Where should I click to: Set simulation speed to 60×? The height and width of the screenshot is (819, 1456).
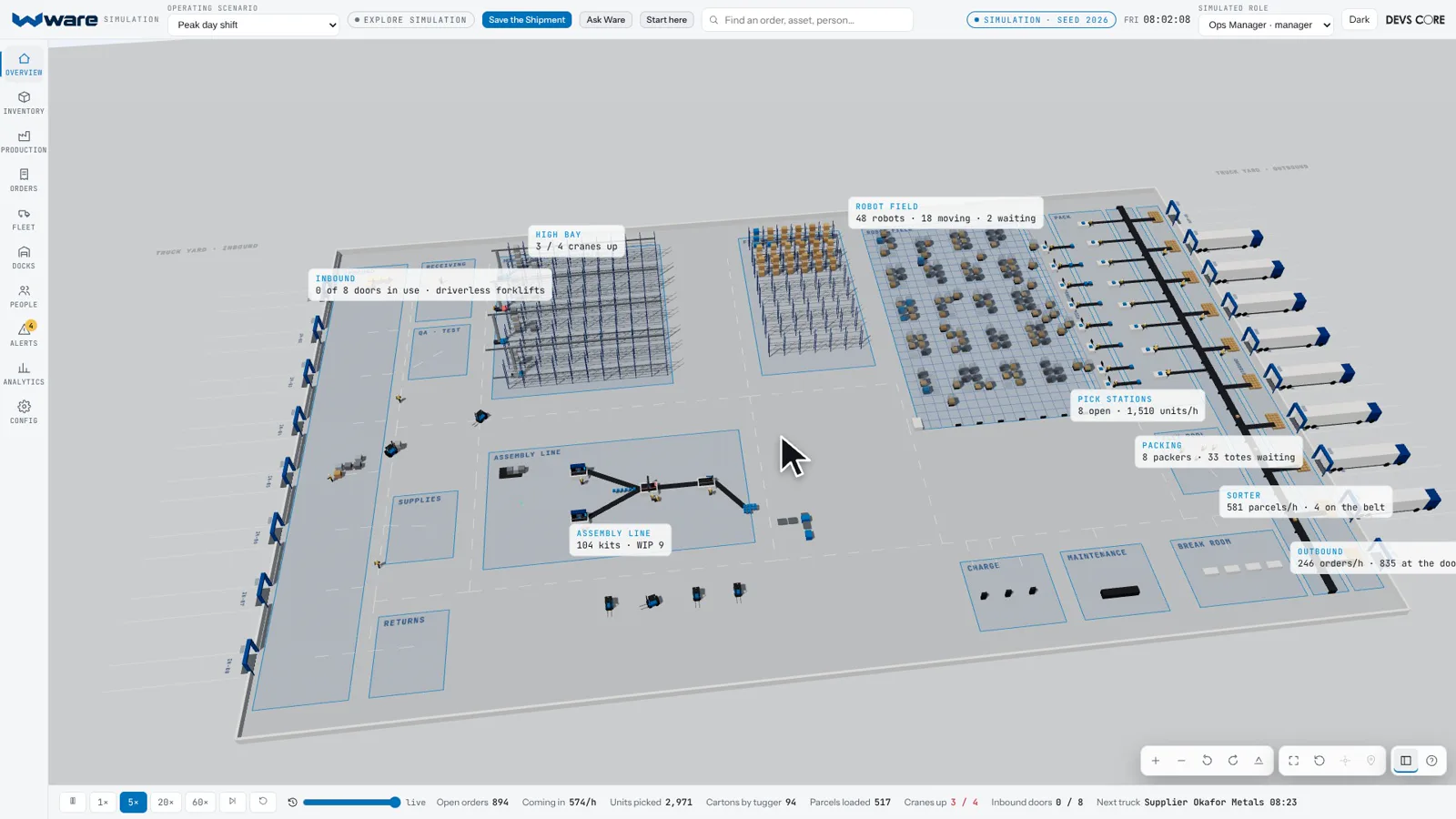tap(200, 802)
